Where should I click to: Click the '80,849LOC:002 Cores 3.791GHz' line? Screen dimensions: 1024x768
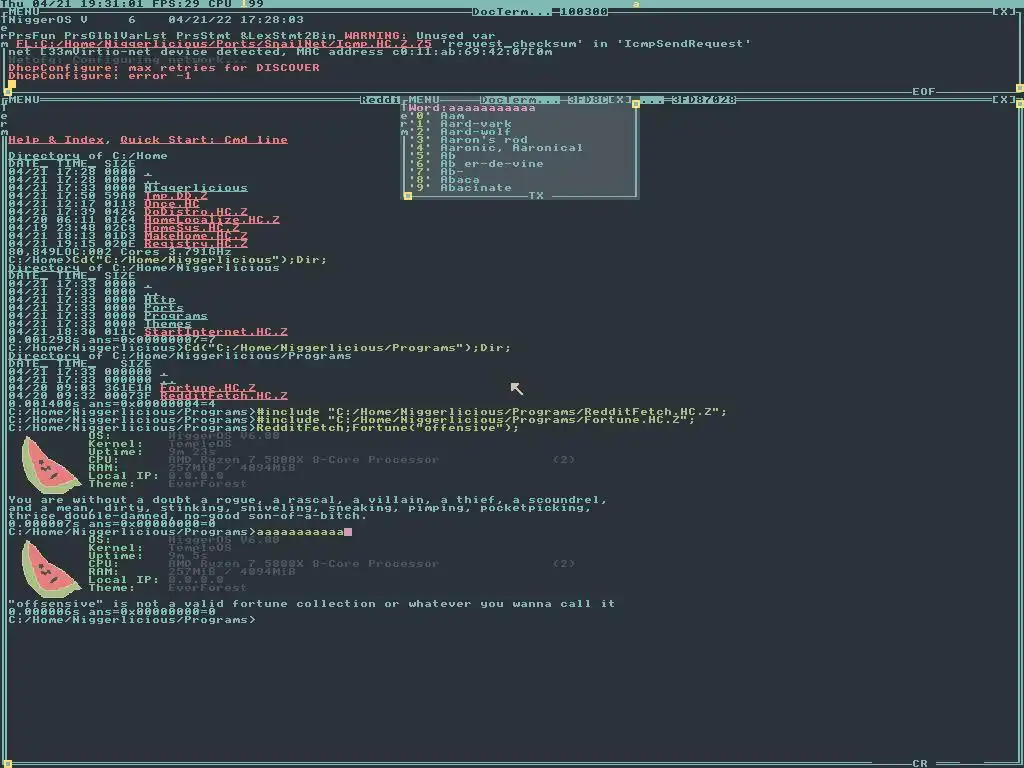point(120,251)
